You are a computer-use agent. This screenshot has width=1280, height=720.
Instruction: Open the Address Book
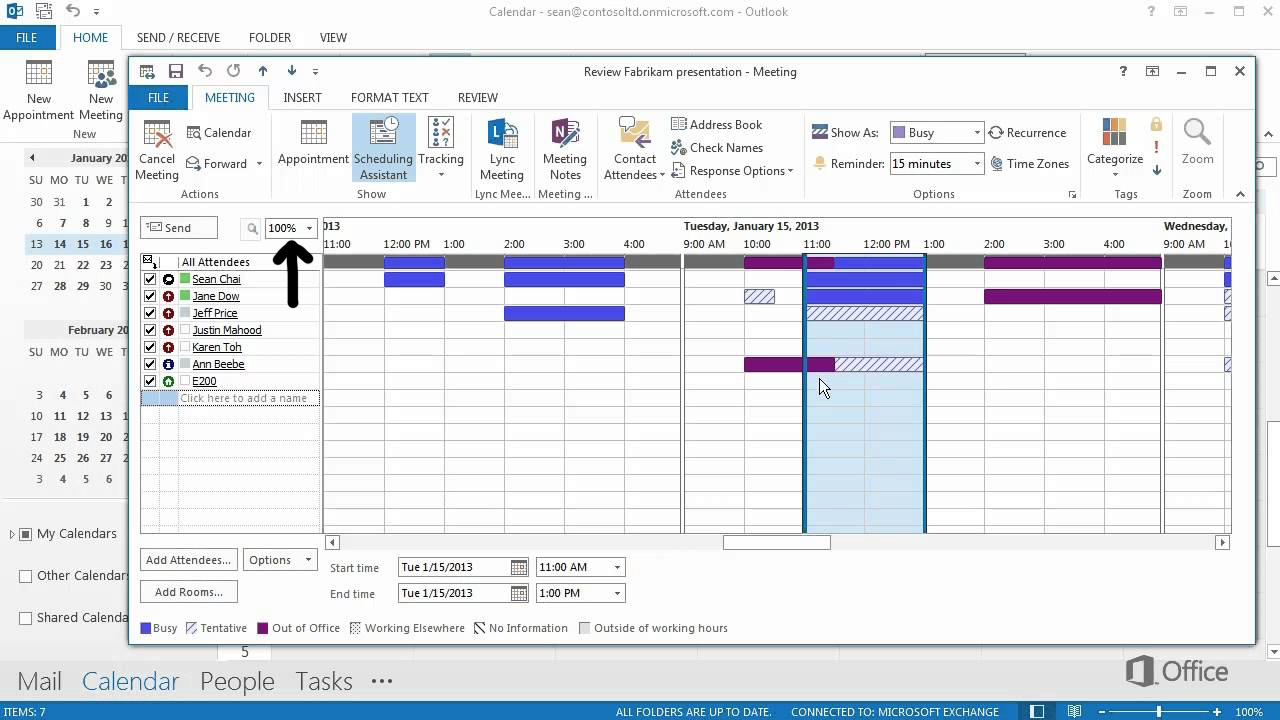coord(716,124)
